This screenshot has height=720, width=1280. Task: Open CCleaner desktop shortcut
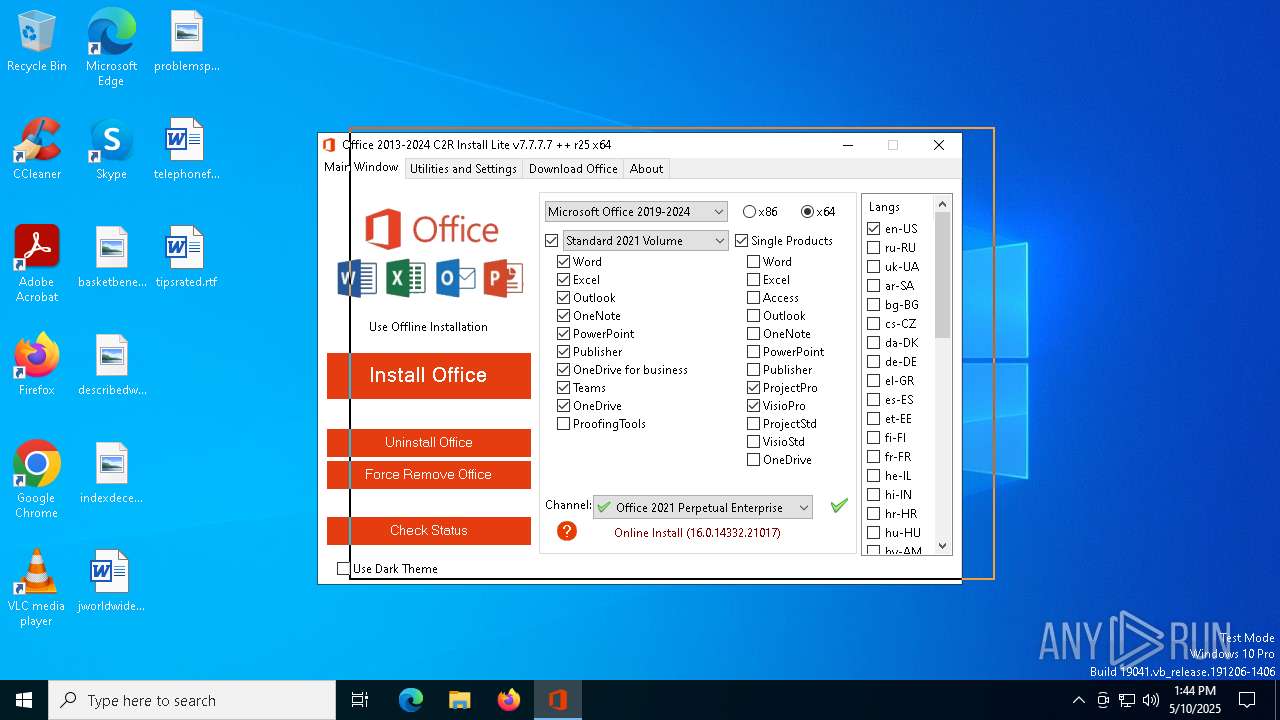(x=37, y=149)
